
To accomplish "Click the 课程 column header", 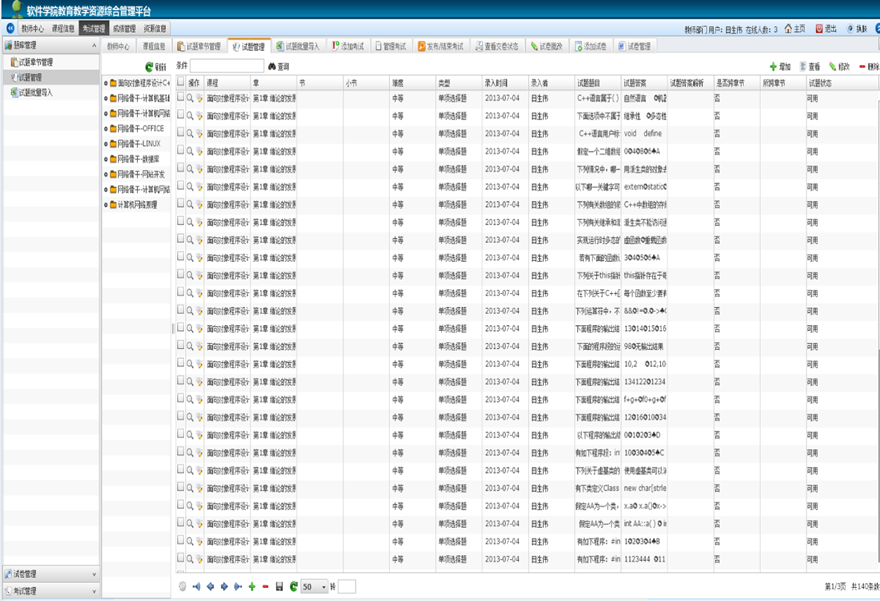I will click(227, 82).
